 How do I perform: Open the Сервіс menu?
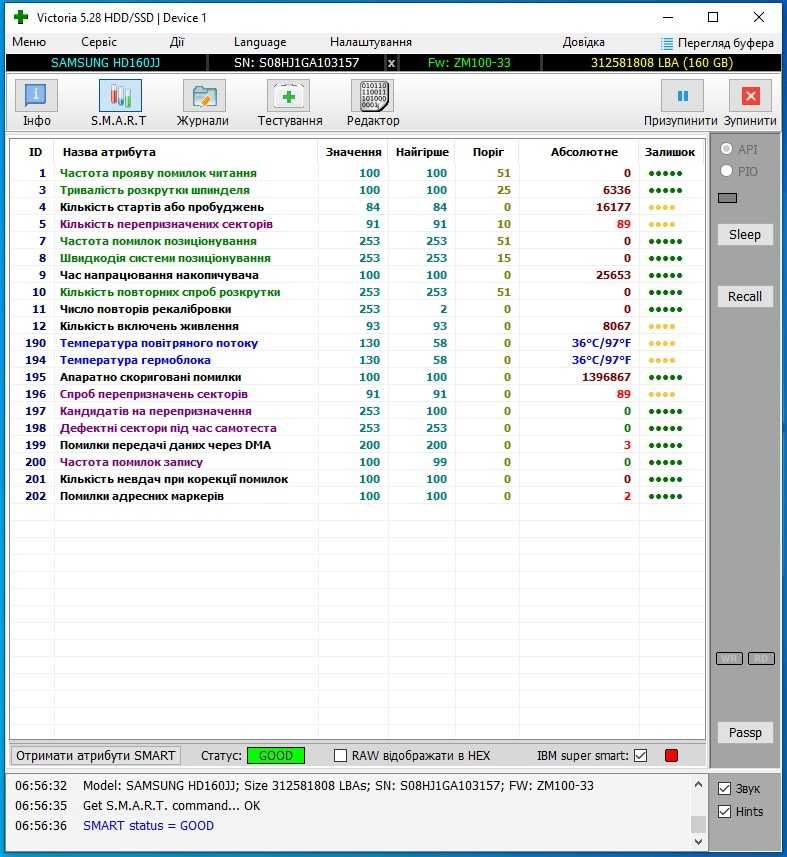coord(98,42)
